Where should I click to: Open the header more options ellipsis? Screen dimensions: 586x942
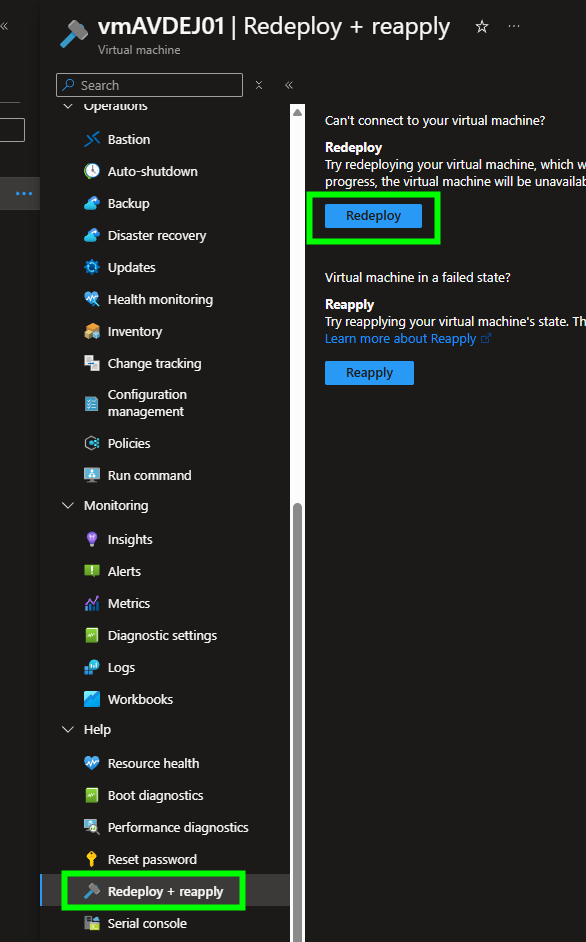click(514, 26)
